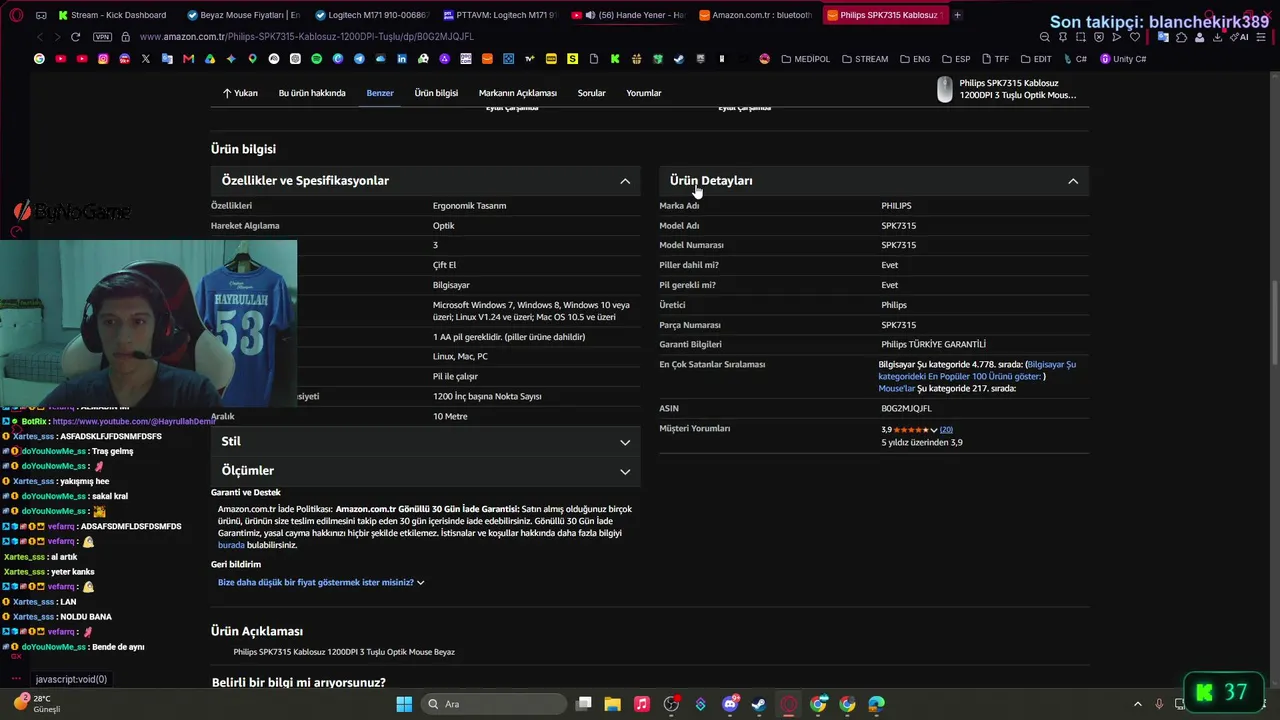This screenshot has height=720, width=1280.
Task: Switch to the Logitech M171 910-00686 tab
Action: (x=371, y=15)
